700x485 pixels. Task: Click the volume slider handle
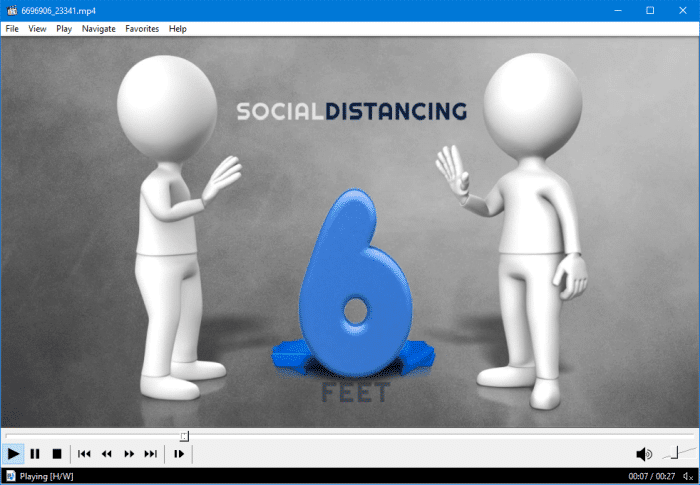pyautogui.click(x=675, y=453)
